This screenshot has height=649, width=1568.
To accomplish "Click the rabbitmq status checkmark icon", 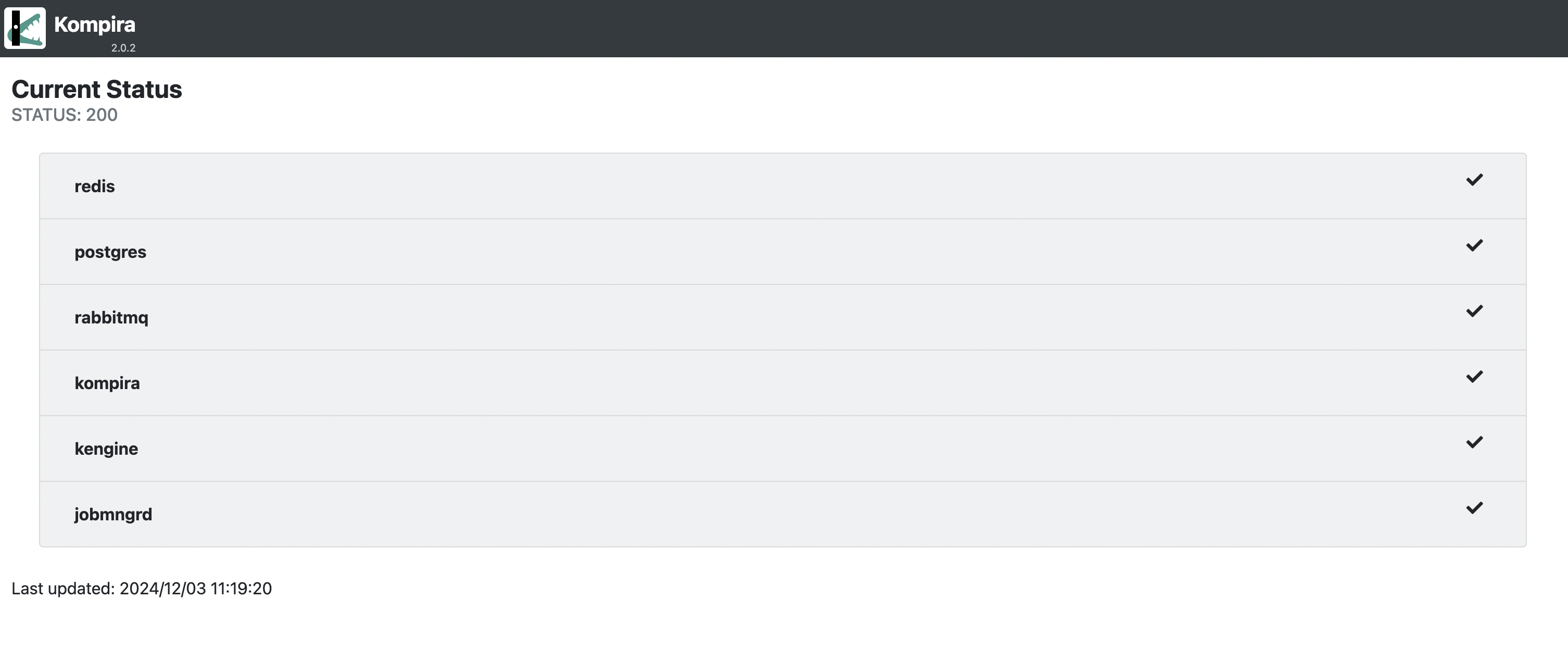I will (x=1474, y=311).
